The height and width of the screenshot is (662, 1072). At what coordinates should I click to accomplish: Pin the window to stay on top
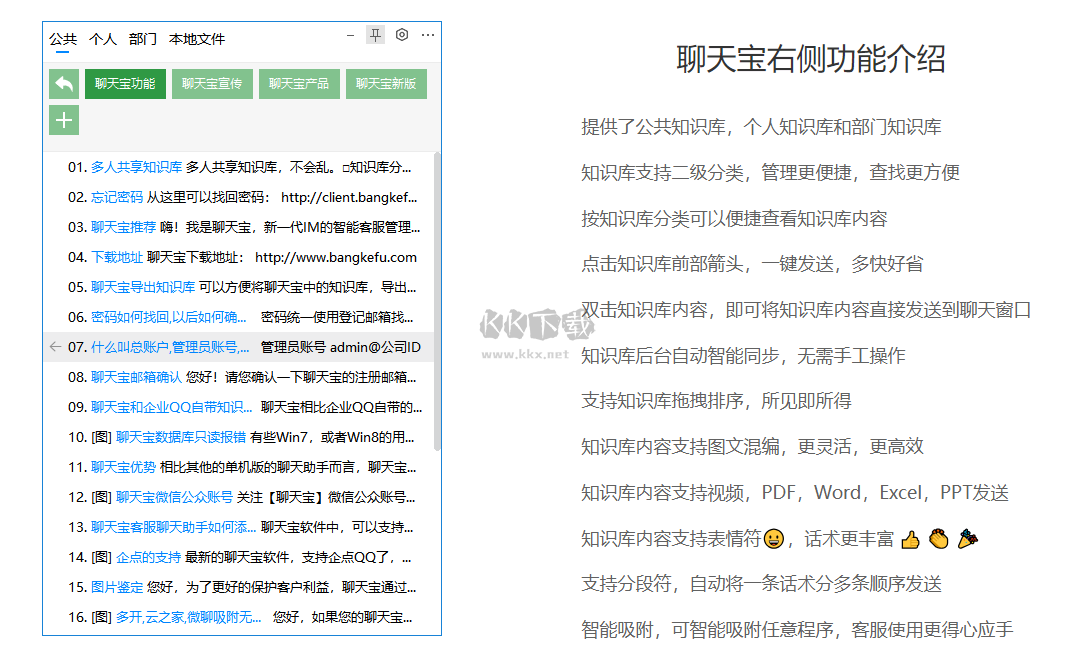pos(377,34)
